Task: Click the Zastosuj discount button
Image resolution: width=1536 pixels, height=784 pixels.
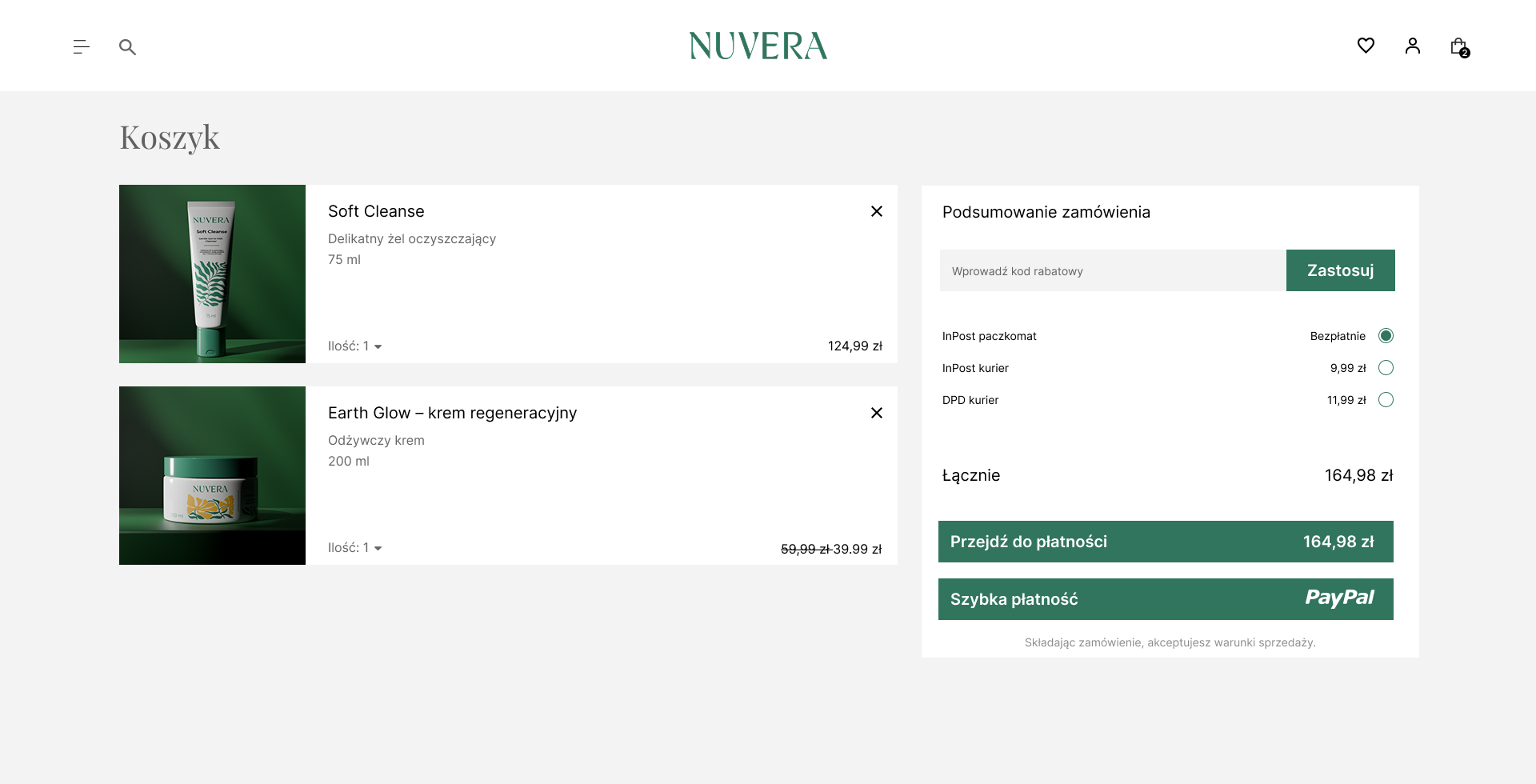Action: tap(1340, 270)
